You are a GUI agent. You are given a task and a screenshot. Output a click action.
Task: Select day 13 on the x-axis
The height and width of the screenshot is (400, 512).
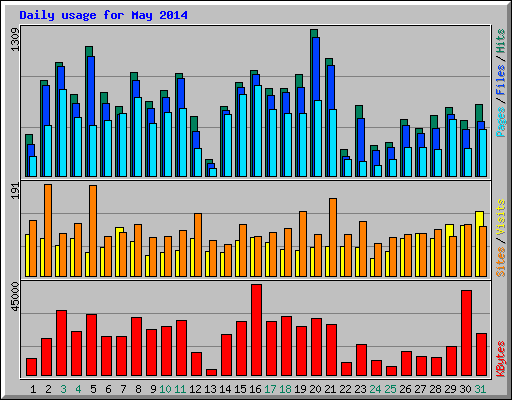pyautogui.click(x=210, y=389)
